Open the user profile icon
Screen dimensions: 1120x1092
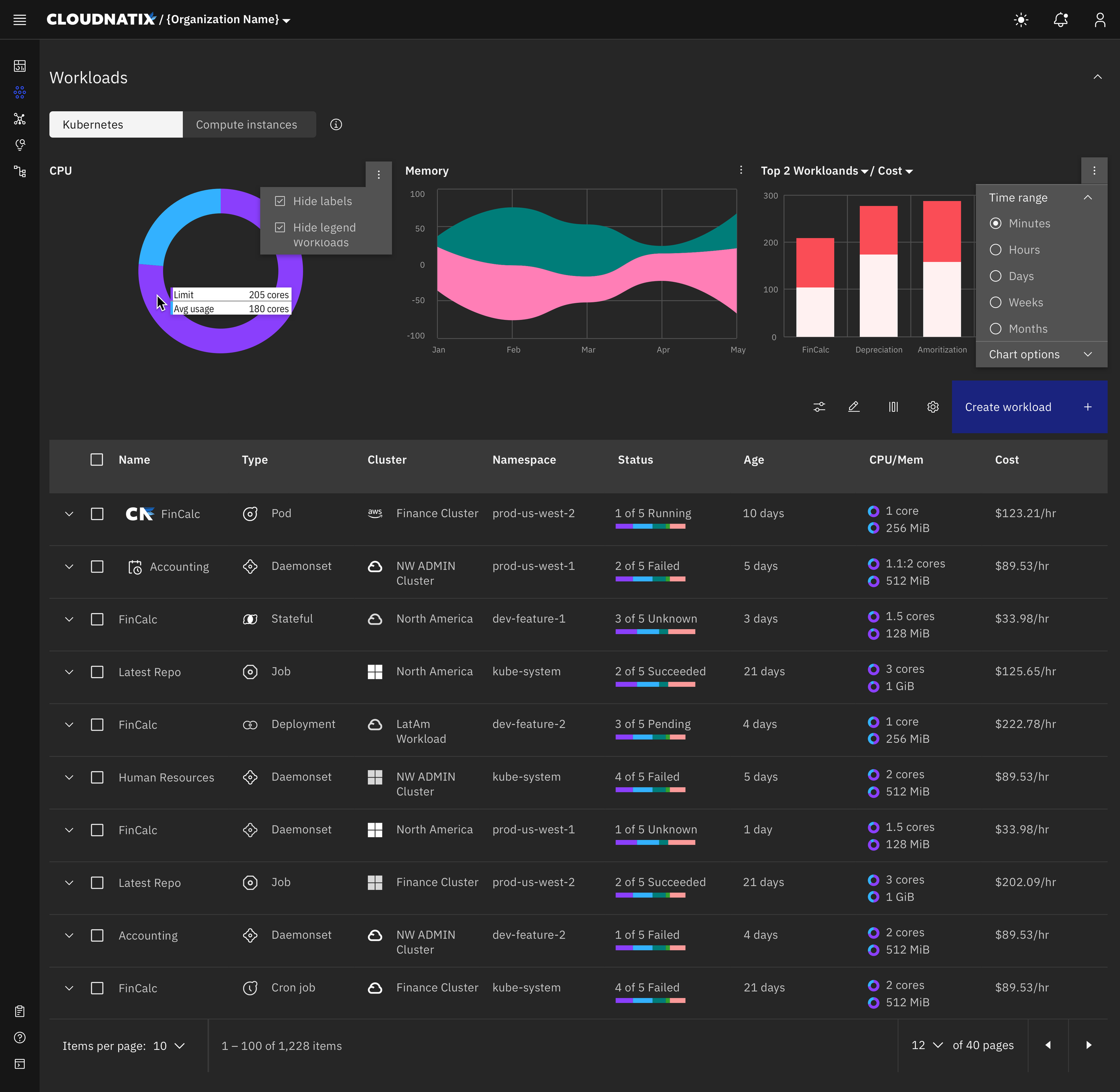pyautogui.click(x=1099, y=20)
